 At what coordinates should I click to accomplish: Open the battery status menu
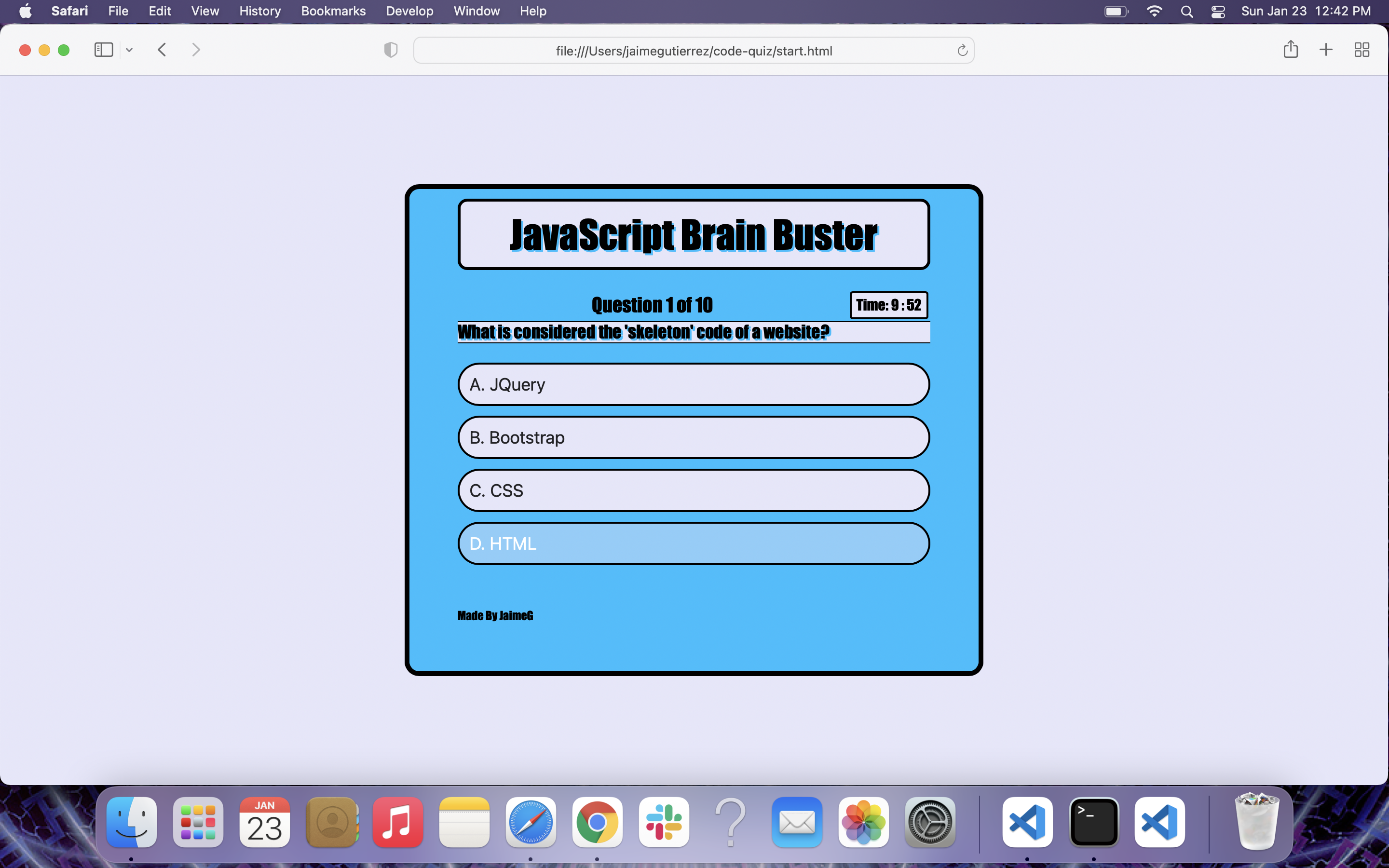[1116, 12]
